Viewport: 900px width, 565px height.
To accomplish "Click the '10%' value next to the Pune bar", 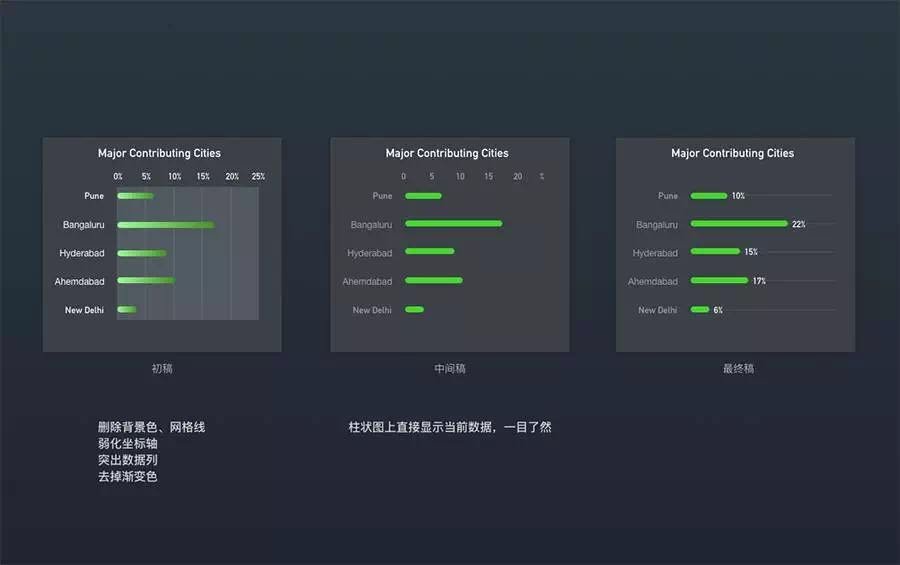I will pyautogui.click(x=738, y=196).
